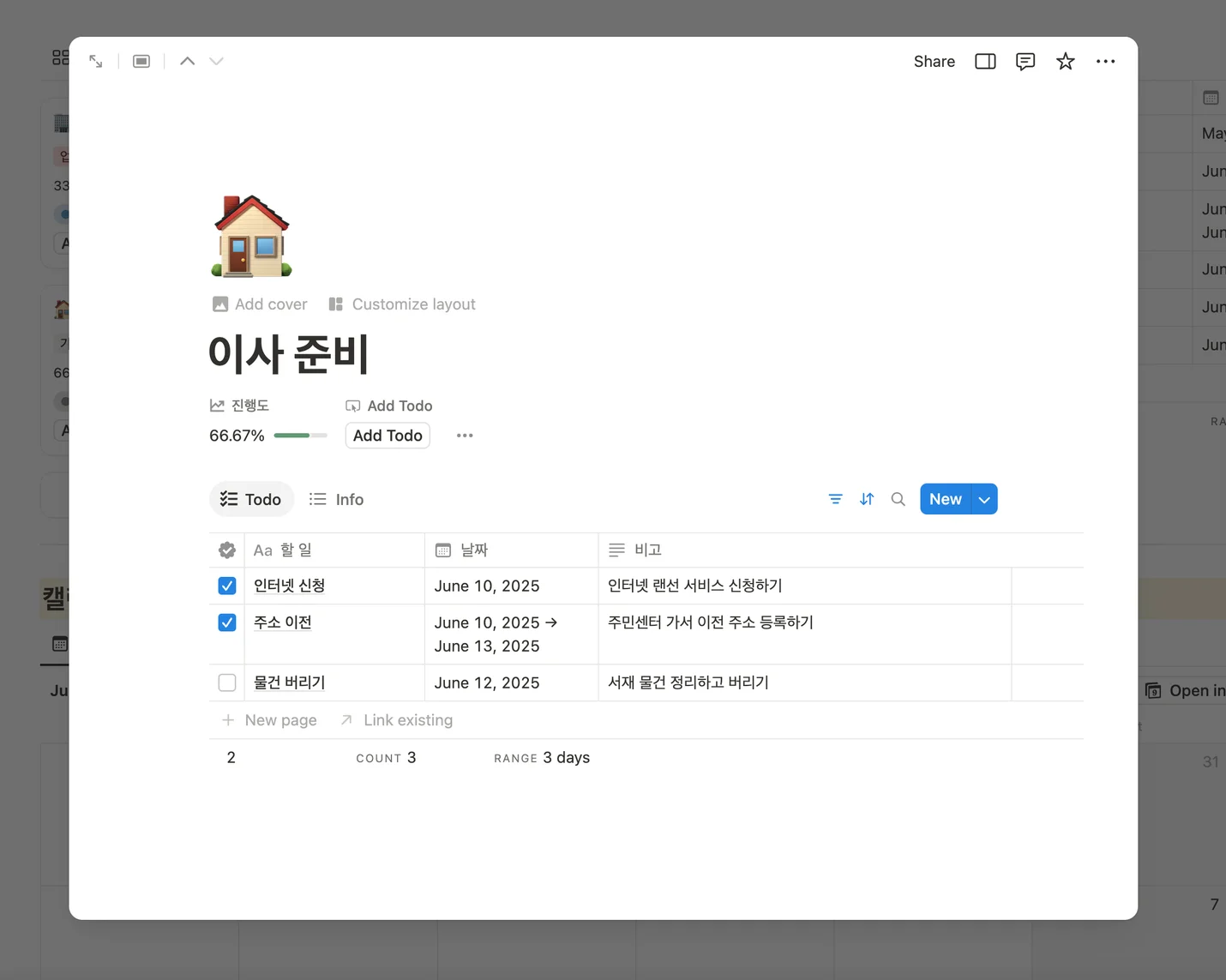Switch to the Info tab
This screenshot has height=980, width=1226.
pyautogui.click(x=336, y=498)
